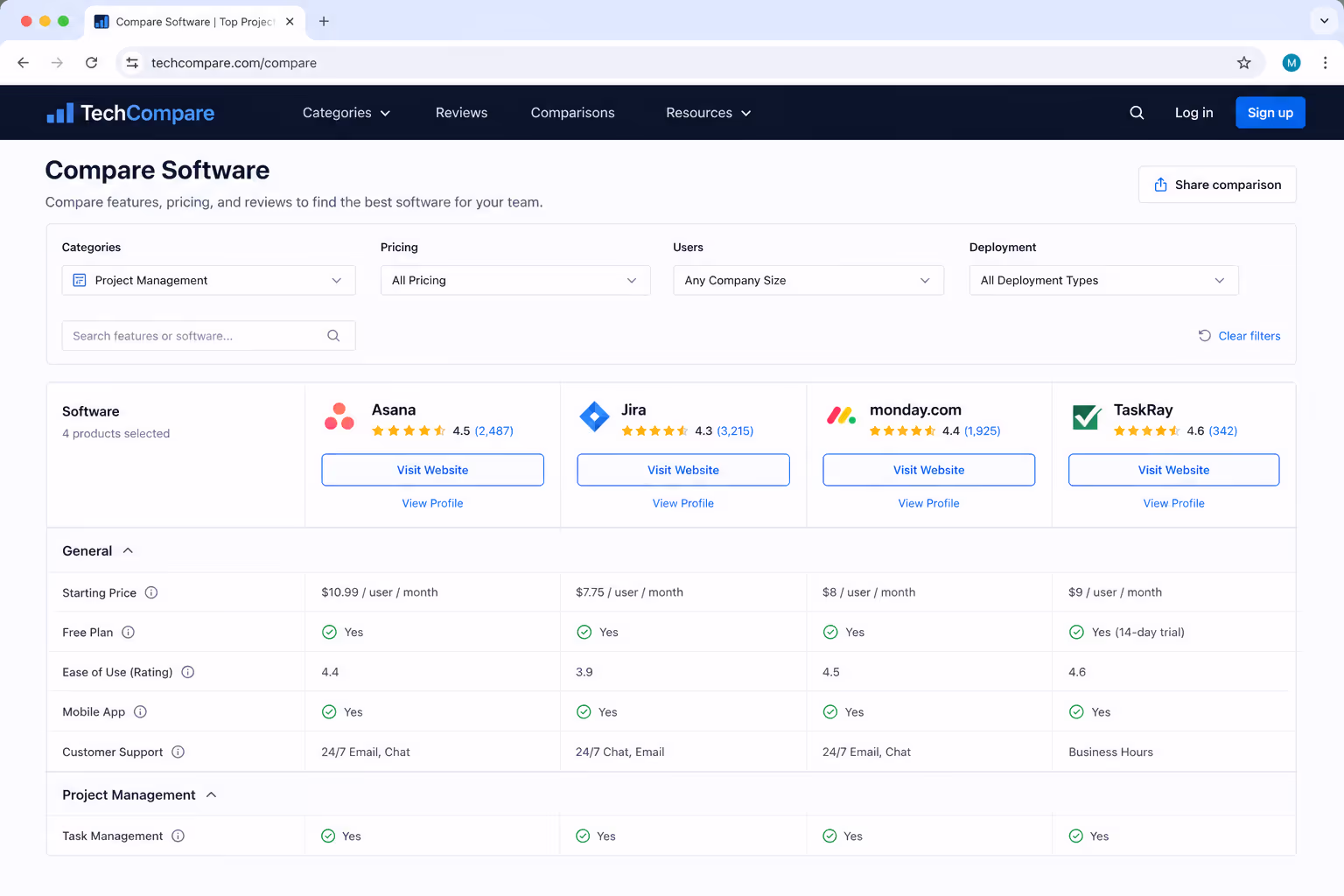Click the search icon in the features search box

333,336
